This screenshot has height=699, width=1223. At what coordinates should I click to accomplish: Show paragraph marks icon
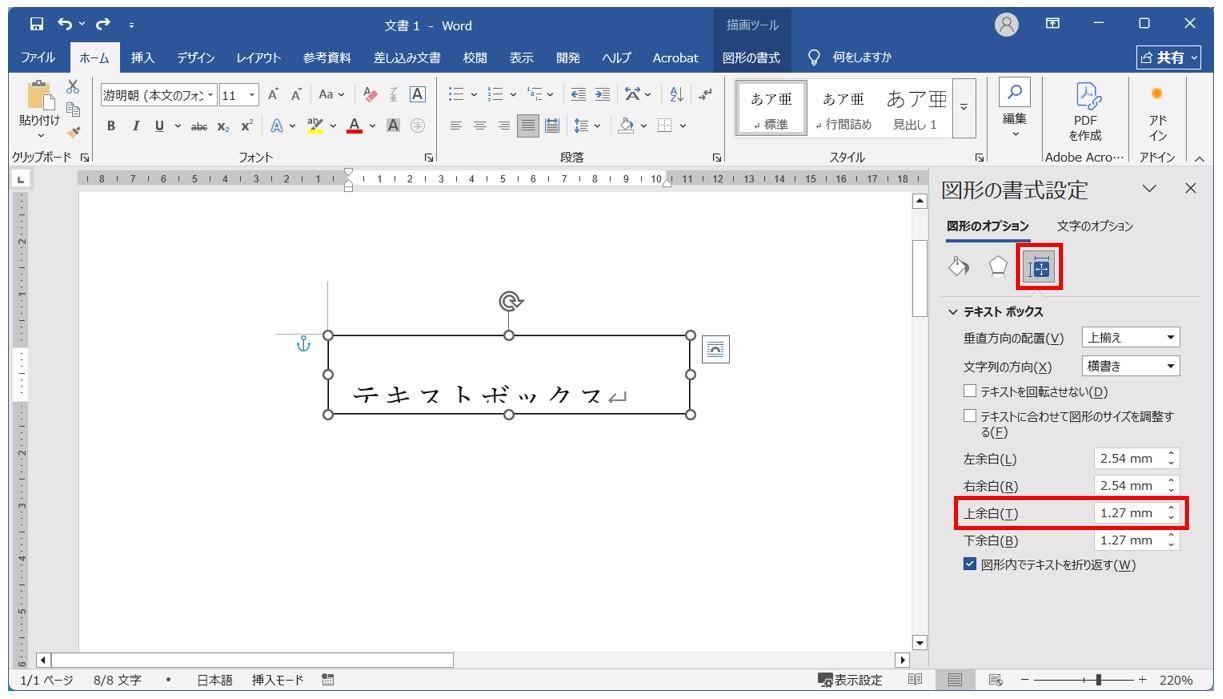pos(706,95)
